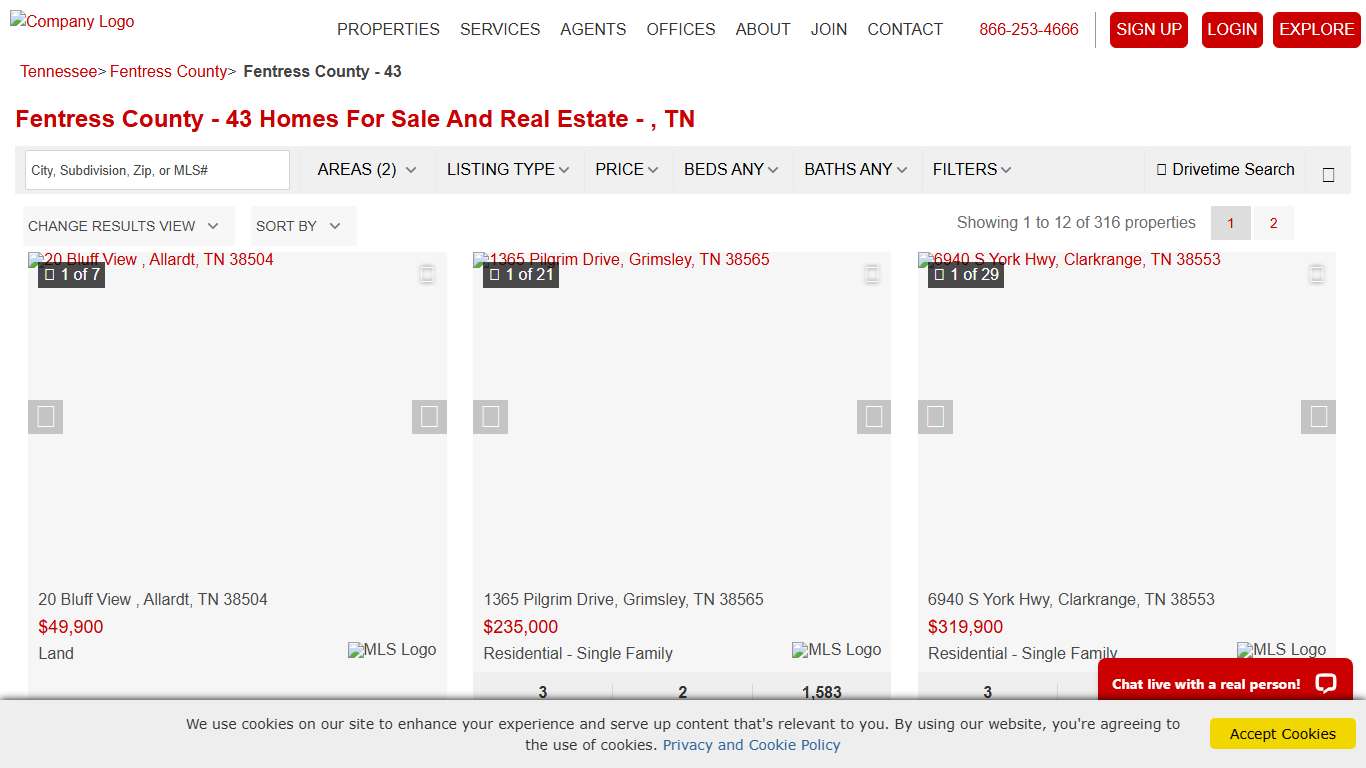
Task: Click the camera photo count icon on first listing
Action: coord(50,274)
